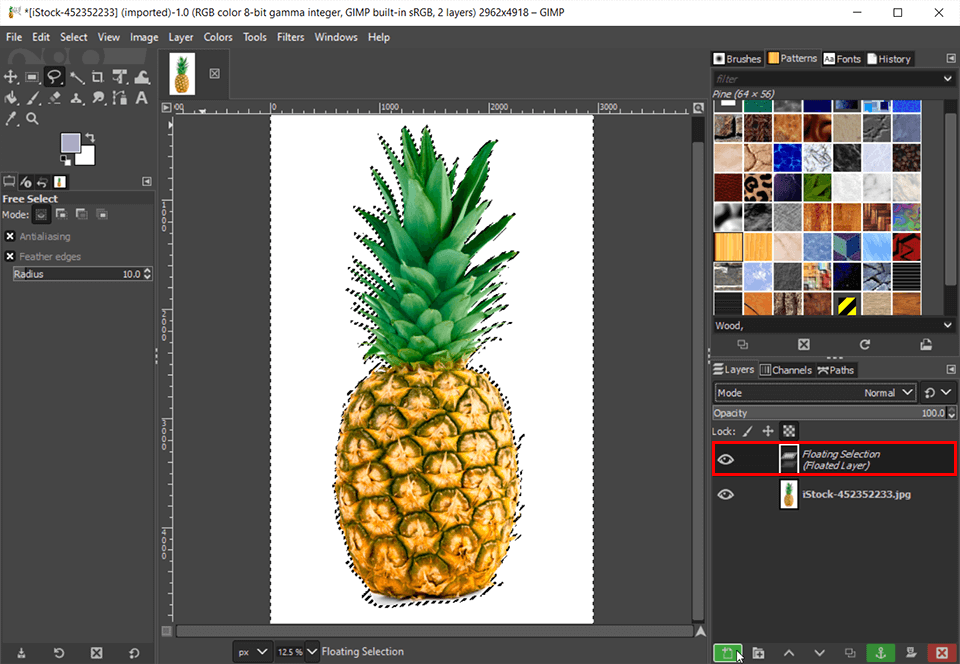960x664 pixels.
Task: Open the layer Mode dropdown
Action: pos(815,393)
